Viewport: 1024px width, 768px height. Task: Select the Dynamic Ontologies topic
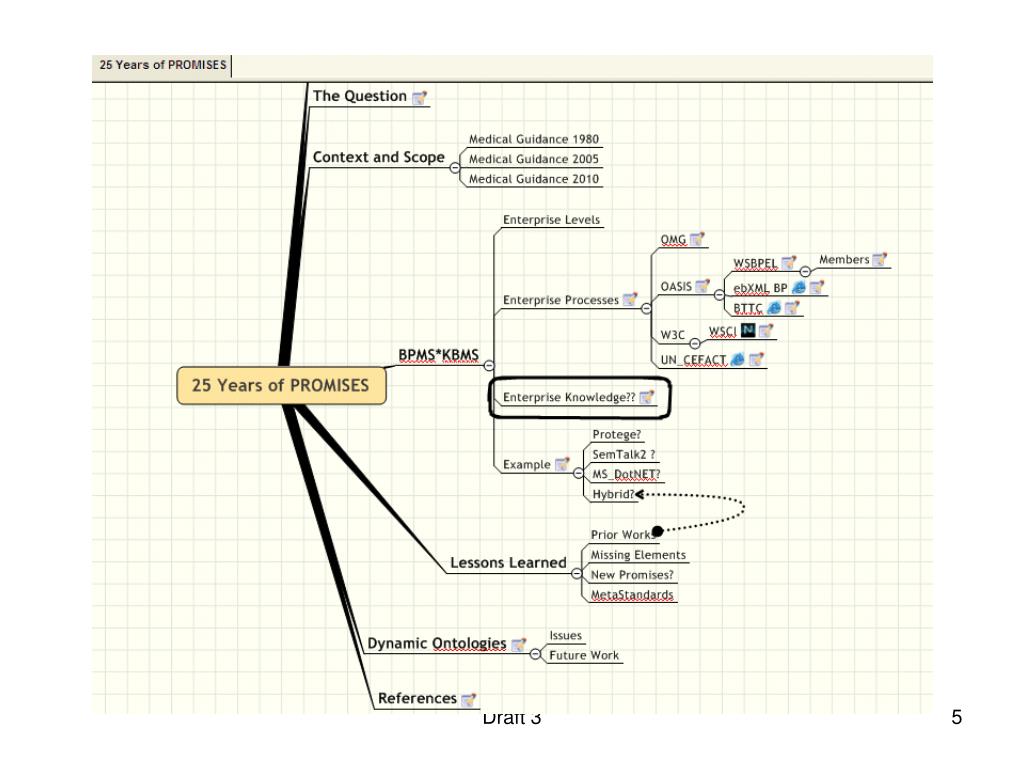click(437, 644)
